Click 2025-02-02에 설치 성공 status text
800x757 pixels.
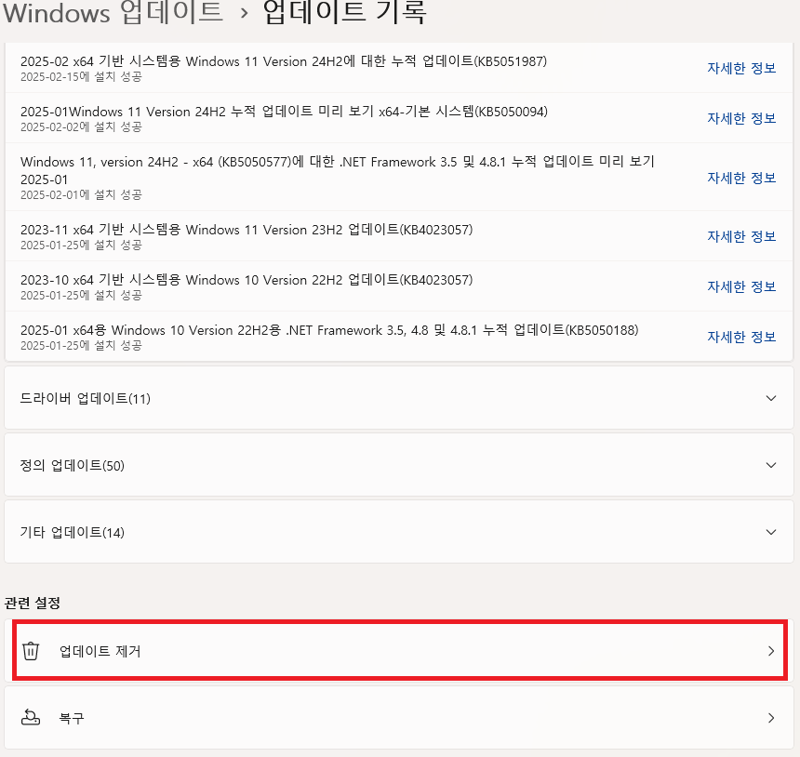(x=81, y=127)
